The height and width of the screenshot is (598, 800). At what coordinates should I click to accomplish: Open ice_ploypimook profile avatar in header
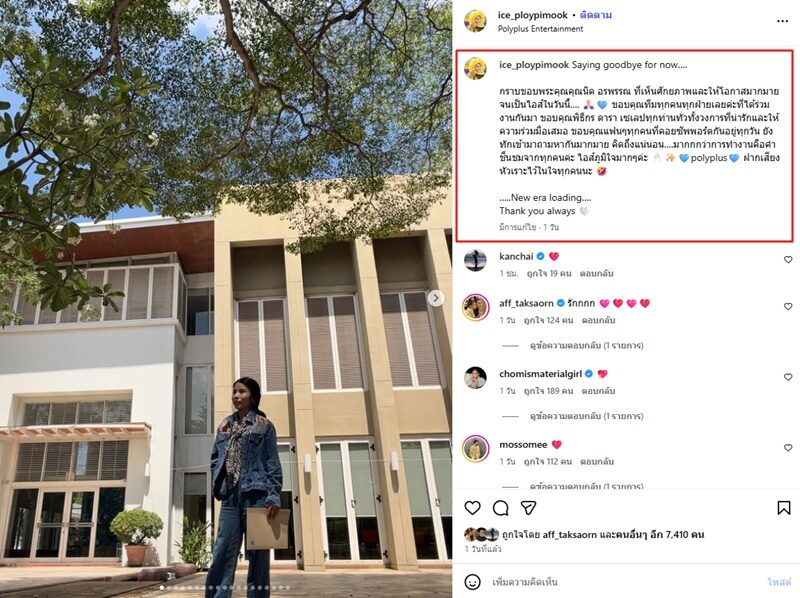point(475,21)
